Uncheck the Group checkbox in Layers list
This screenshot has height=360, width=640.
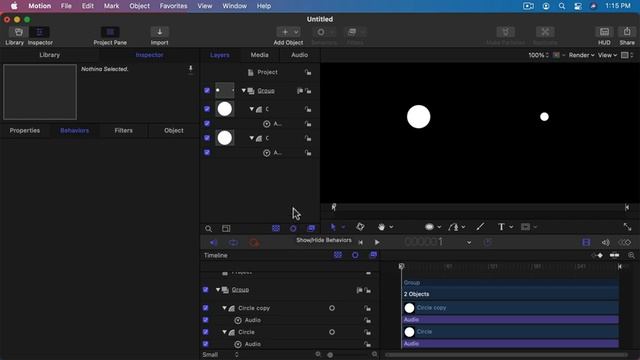(207, 91)
